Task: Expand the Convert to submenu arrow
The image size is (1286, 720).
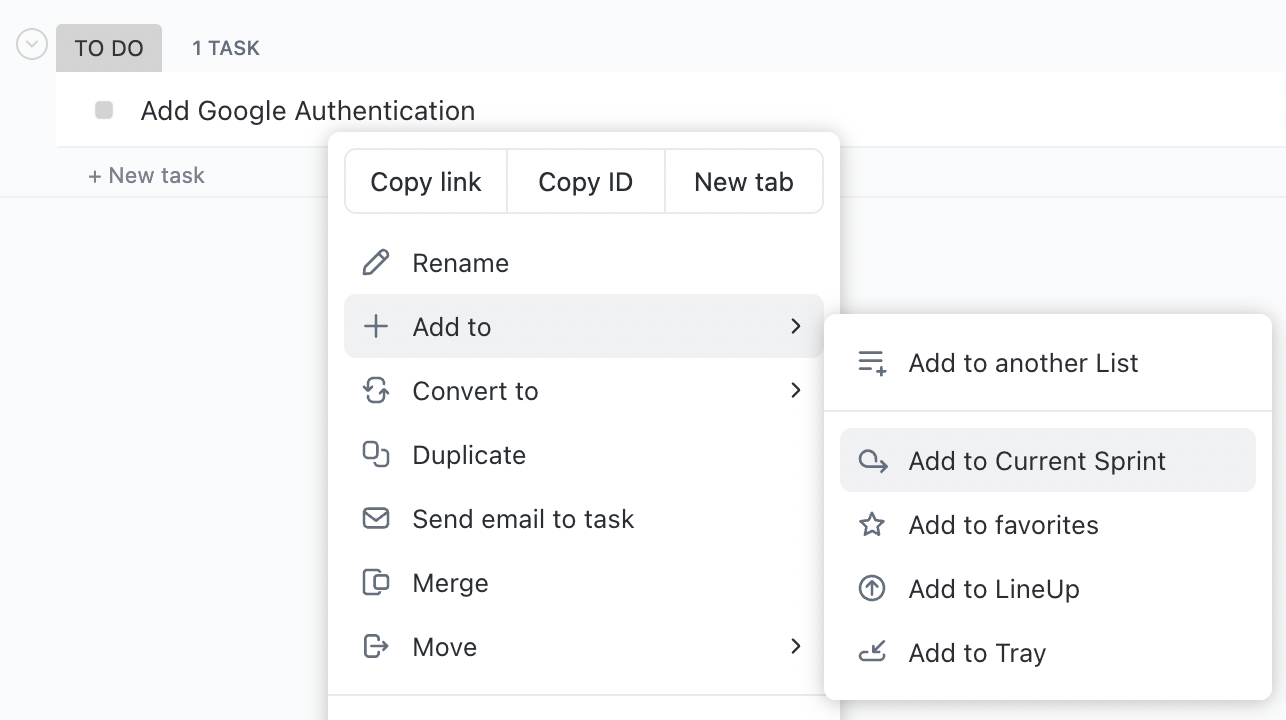Action: 796,390
